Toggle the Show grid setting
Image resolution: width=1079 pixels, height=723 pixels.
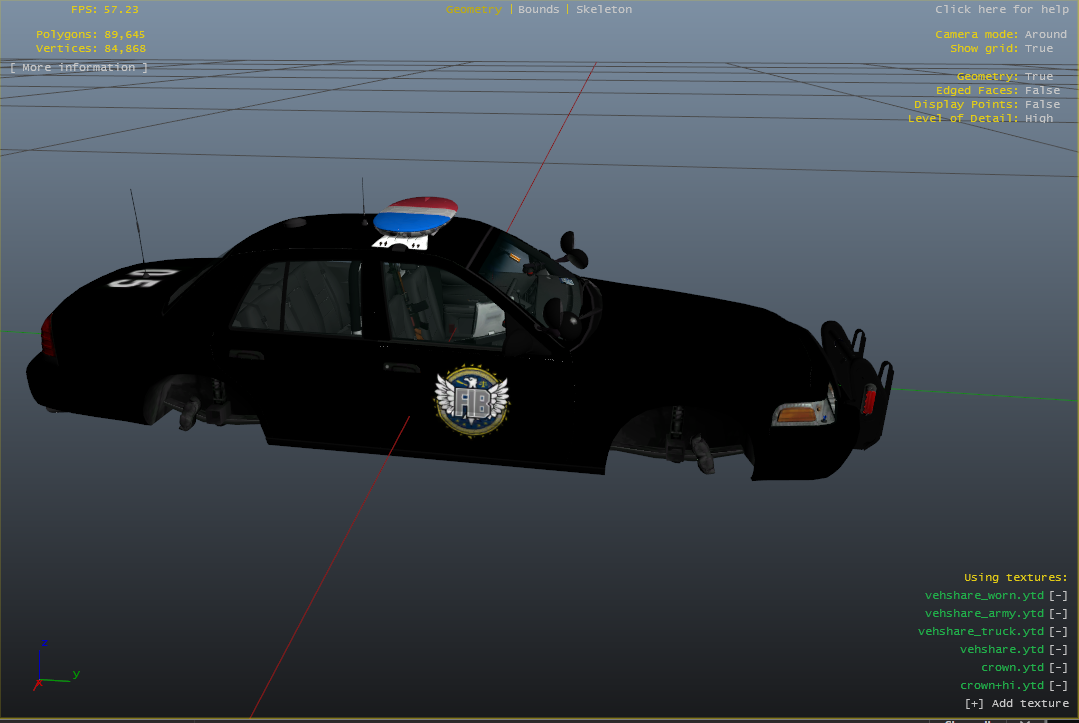tap(1038, 48)
